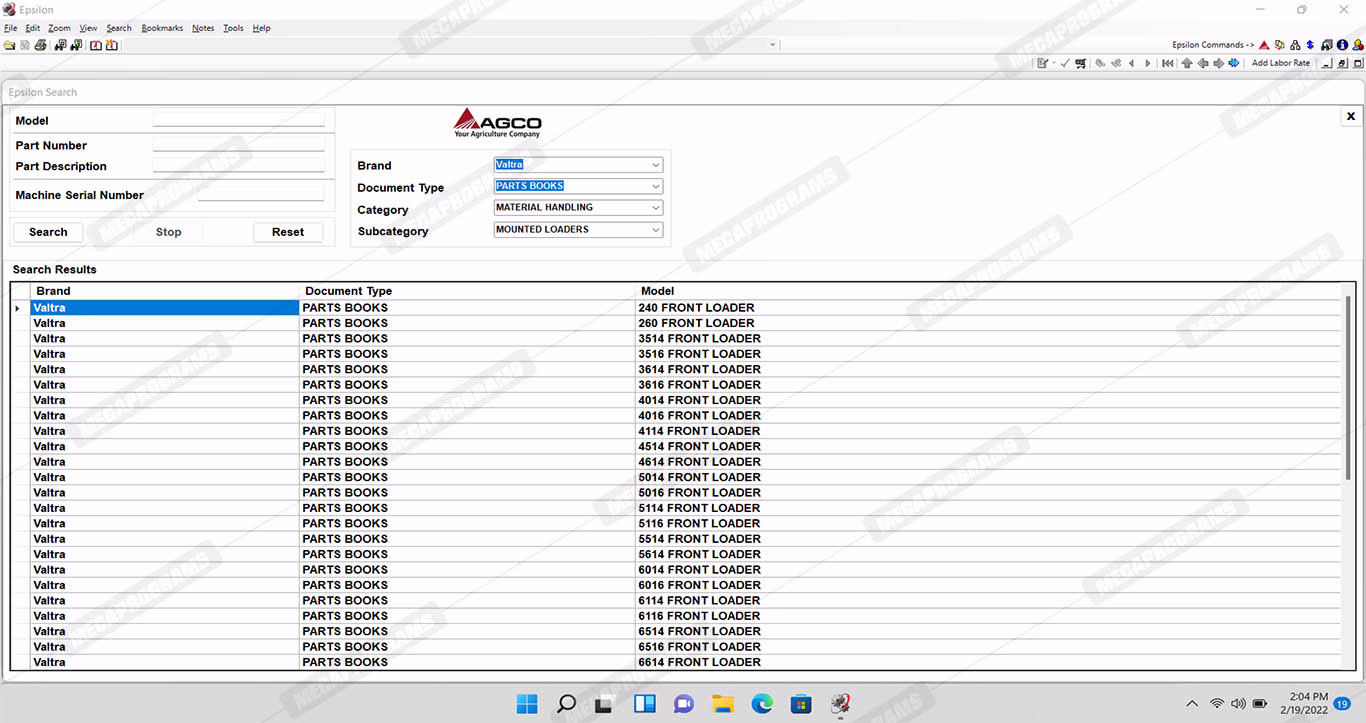
Task: Open the Tools menu
Action: pyautogui.click(x=233, y=28)
